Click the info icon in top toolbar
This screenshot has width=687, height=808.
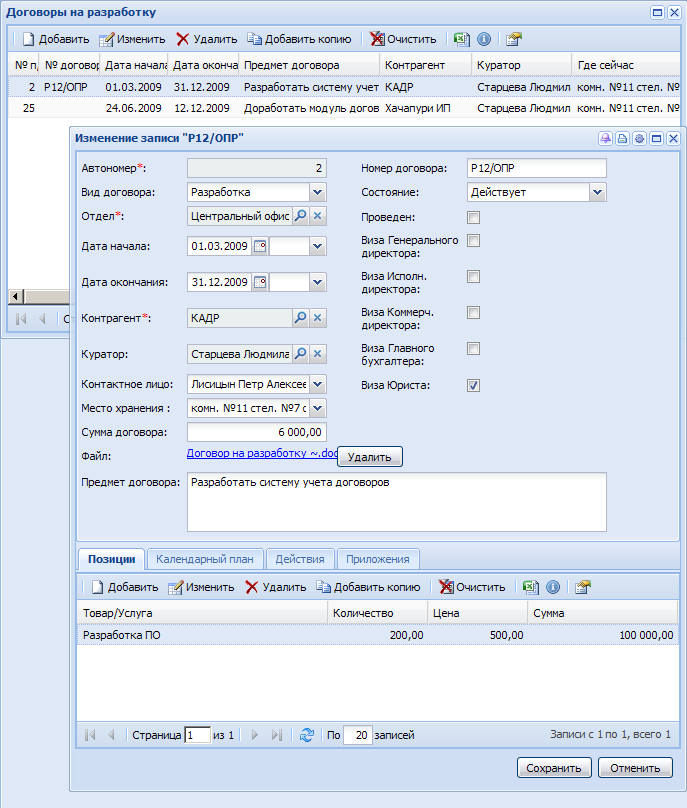point(484,39)
